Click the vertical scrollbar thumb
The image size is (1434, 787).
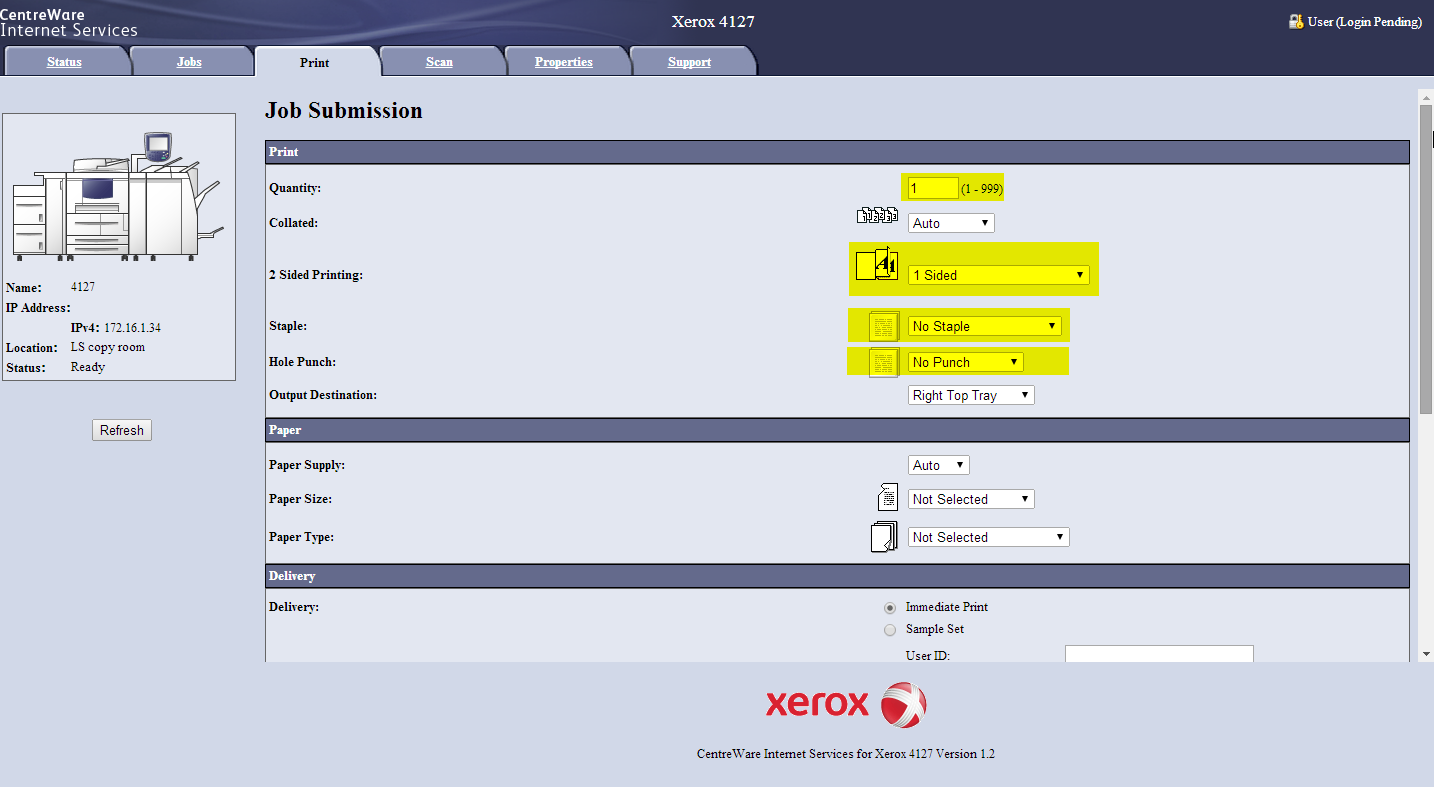(1426, 259)
